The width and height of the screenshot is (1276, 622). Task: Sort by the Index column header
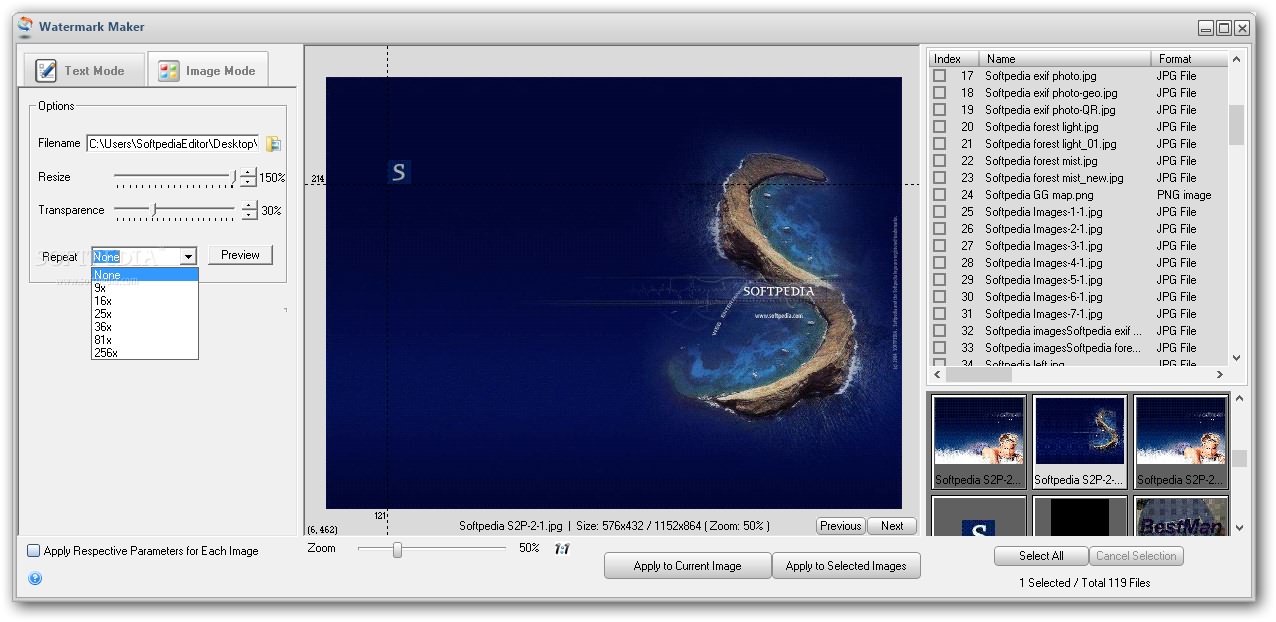point(954,59)
